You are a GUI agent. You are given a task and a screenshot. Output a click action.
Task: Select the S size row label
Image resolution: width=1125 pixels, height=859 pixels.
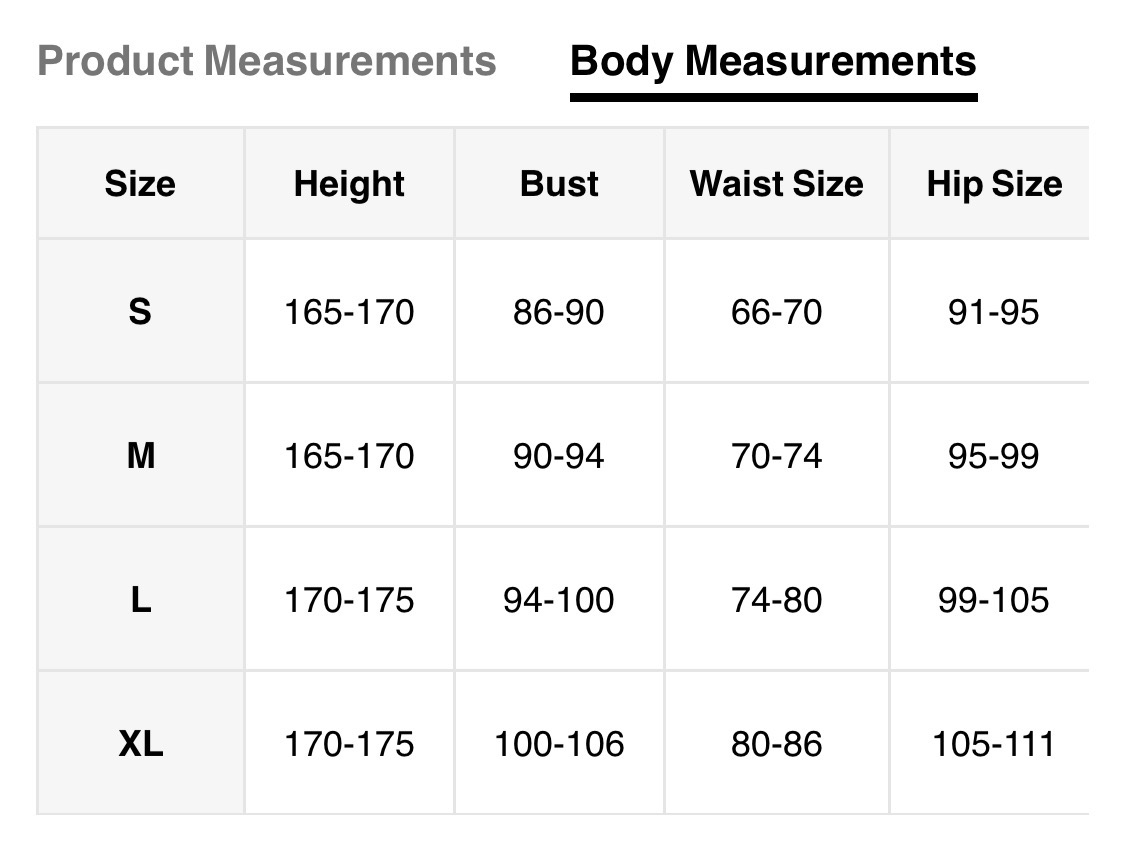140,312
